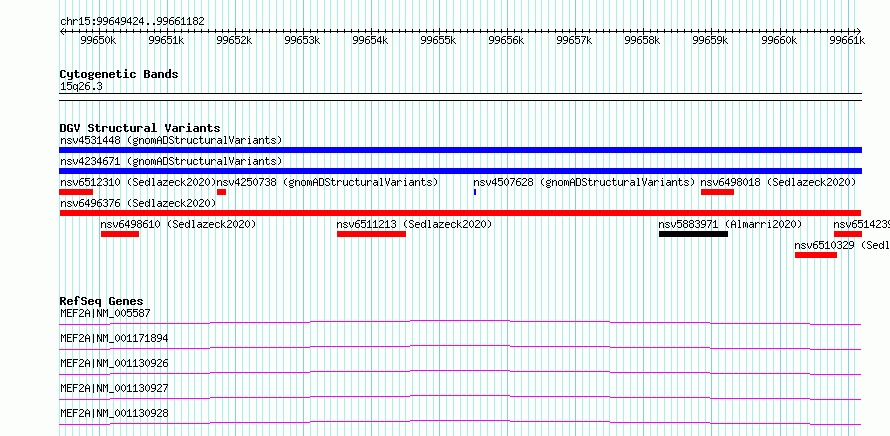Image resolution: width=890 pixels, height=436 pixels.
Task: Click the 99650k ruler tick label
Action: tap(98, 40)
